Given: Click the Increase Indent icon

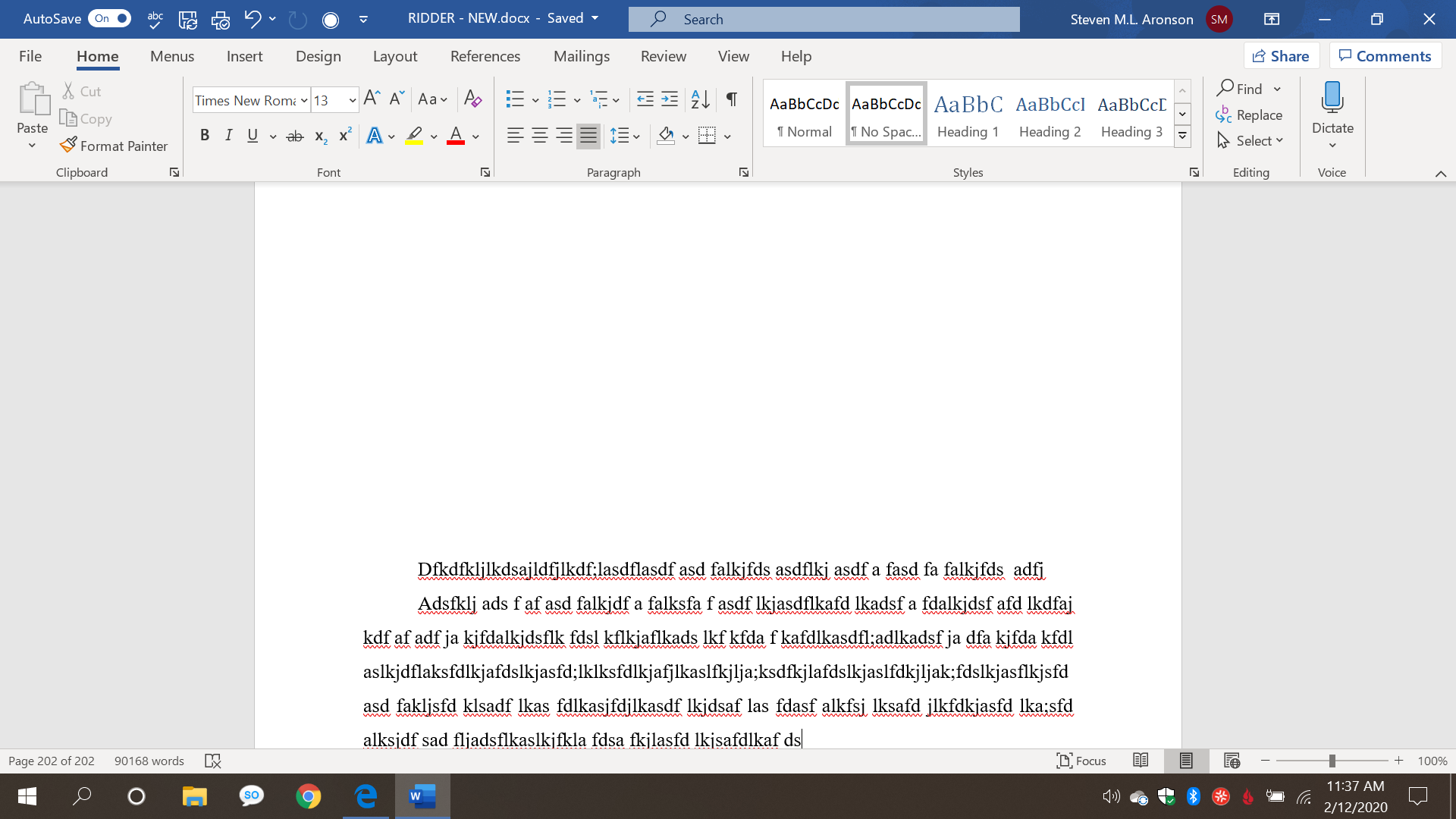Looking at the screenshot, I should click(670, 99).
